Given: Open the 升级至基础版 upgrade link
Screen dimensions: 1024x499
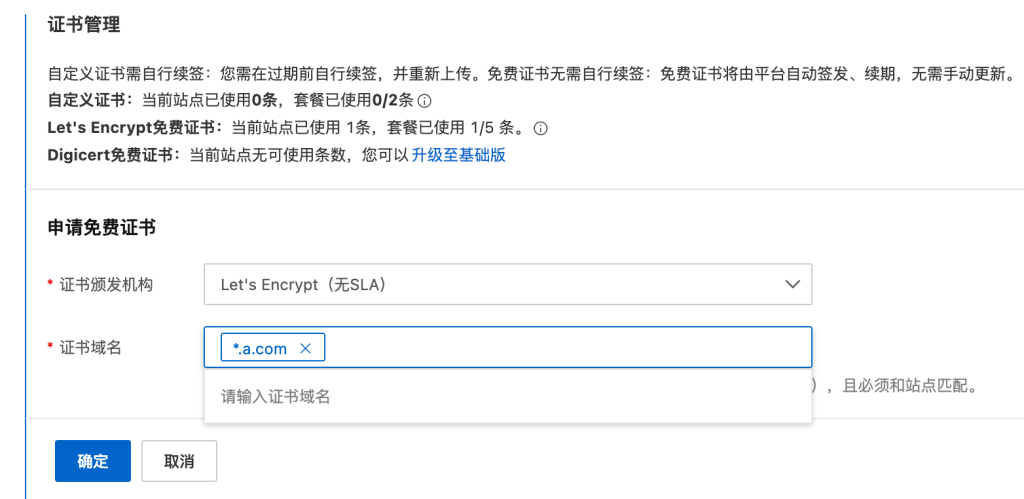Looking at the screenshot, I should coord(458,155).
